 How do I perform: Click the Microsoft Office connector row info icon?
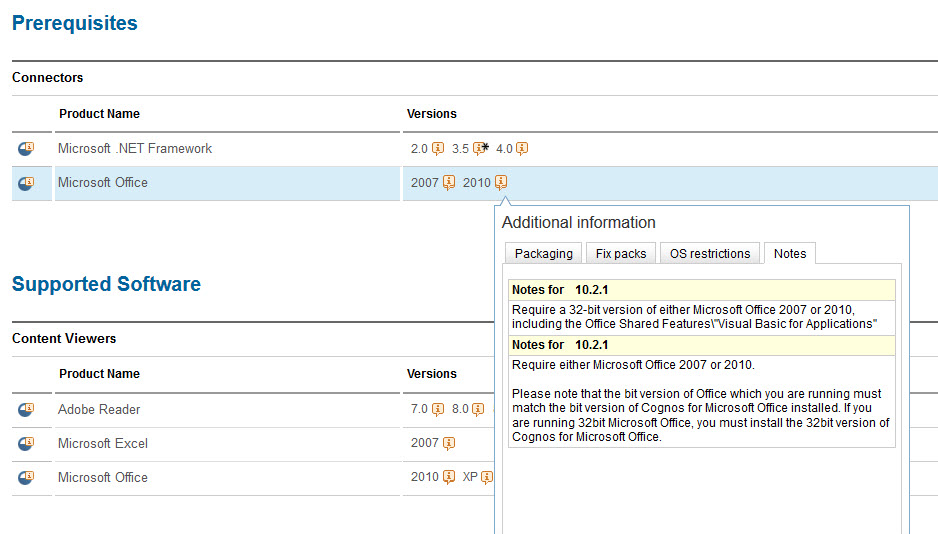pos(26,183)
